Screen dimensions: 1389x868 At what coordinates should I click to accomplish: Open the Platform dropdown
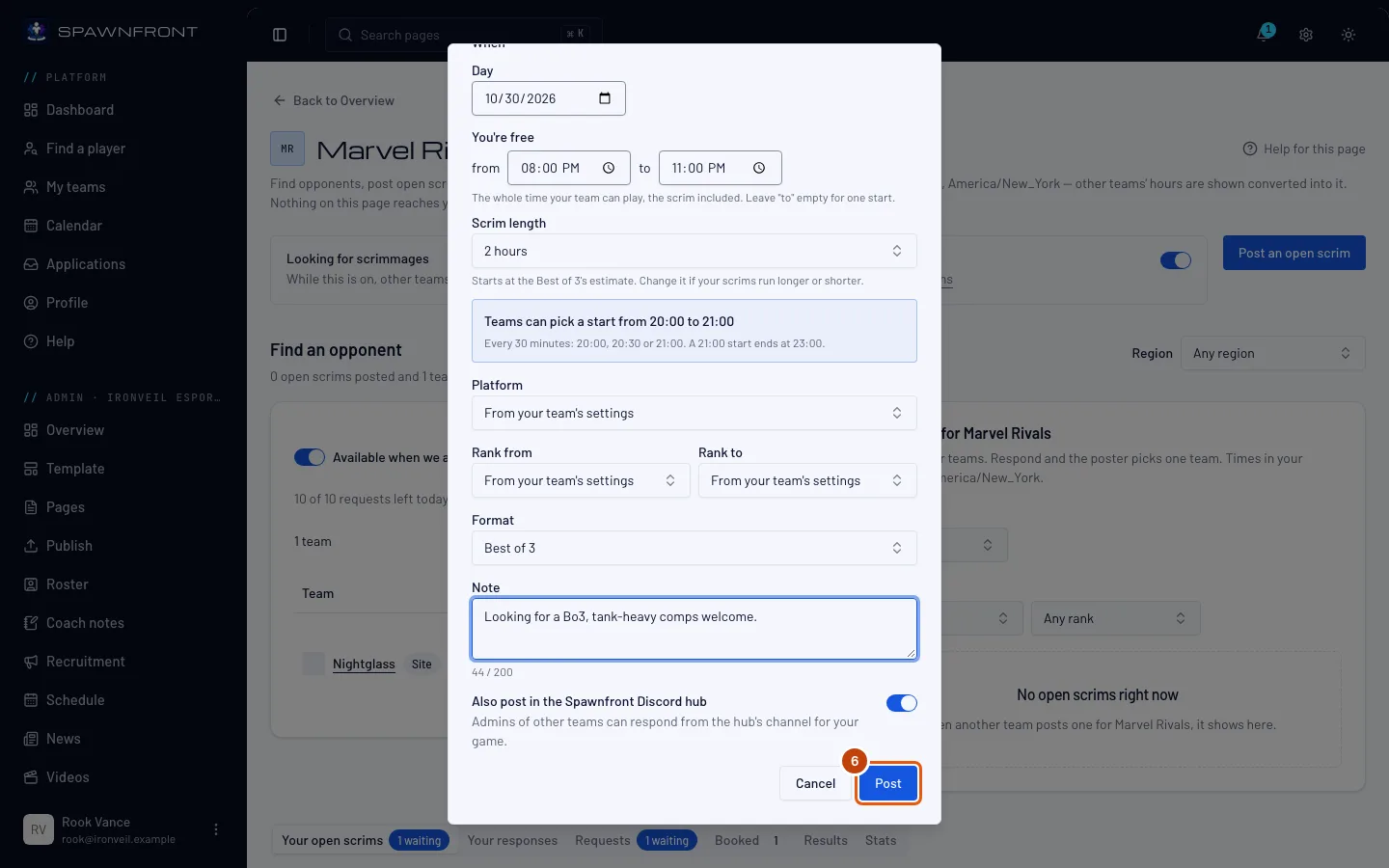[x=694, y=413]
